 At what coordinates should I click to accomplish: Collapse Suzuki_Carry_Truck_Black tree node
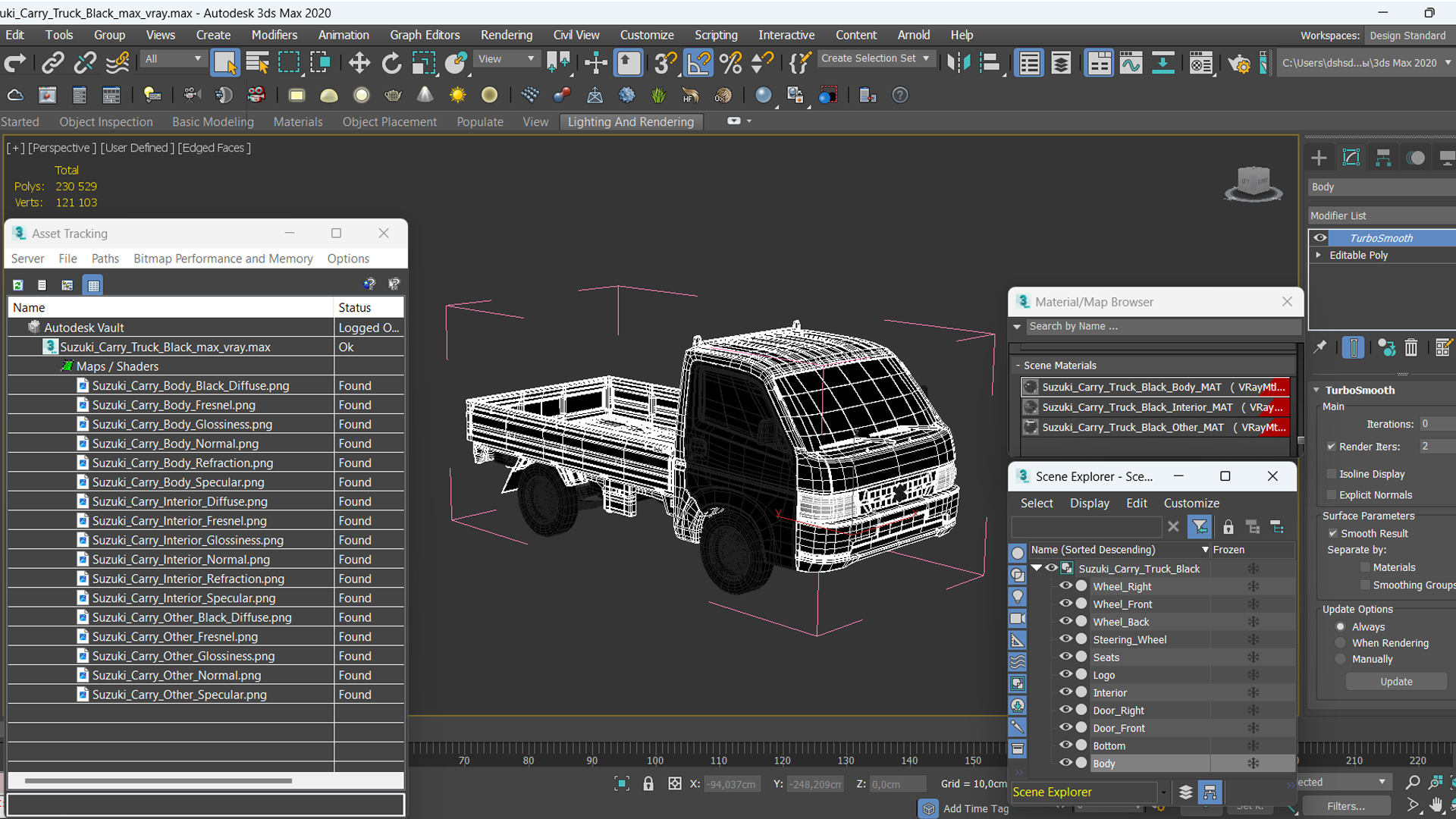click(x=1036, y=568)
